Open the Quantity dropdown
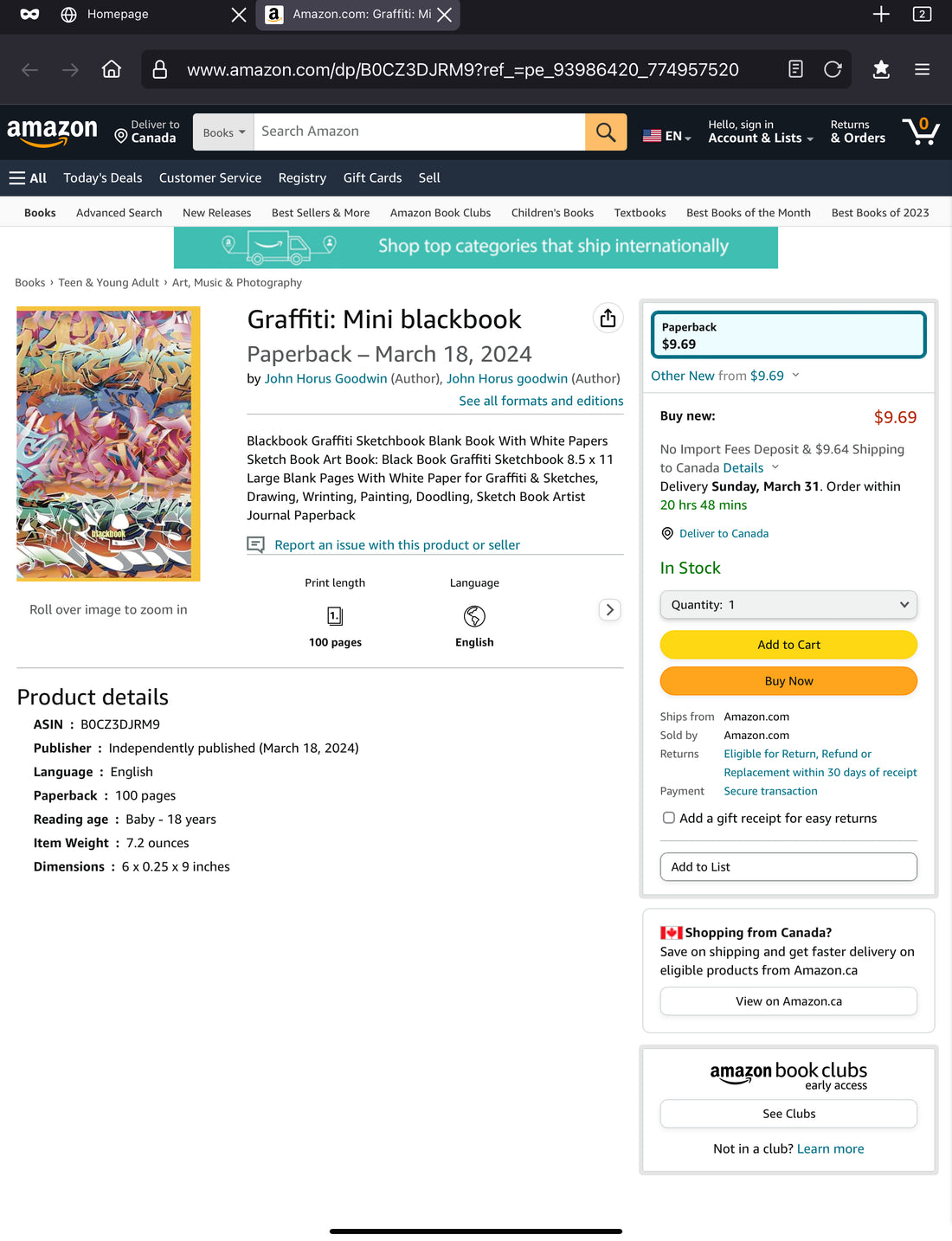Screen dimensions: 952x1241 (x=788, y=604)
